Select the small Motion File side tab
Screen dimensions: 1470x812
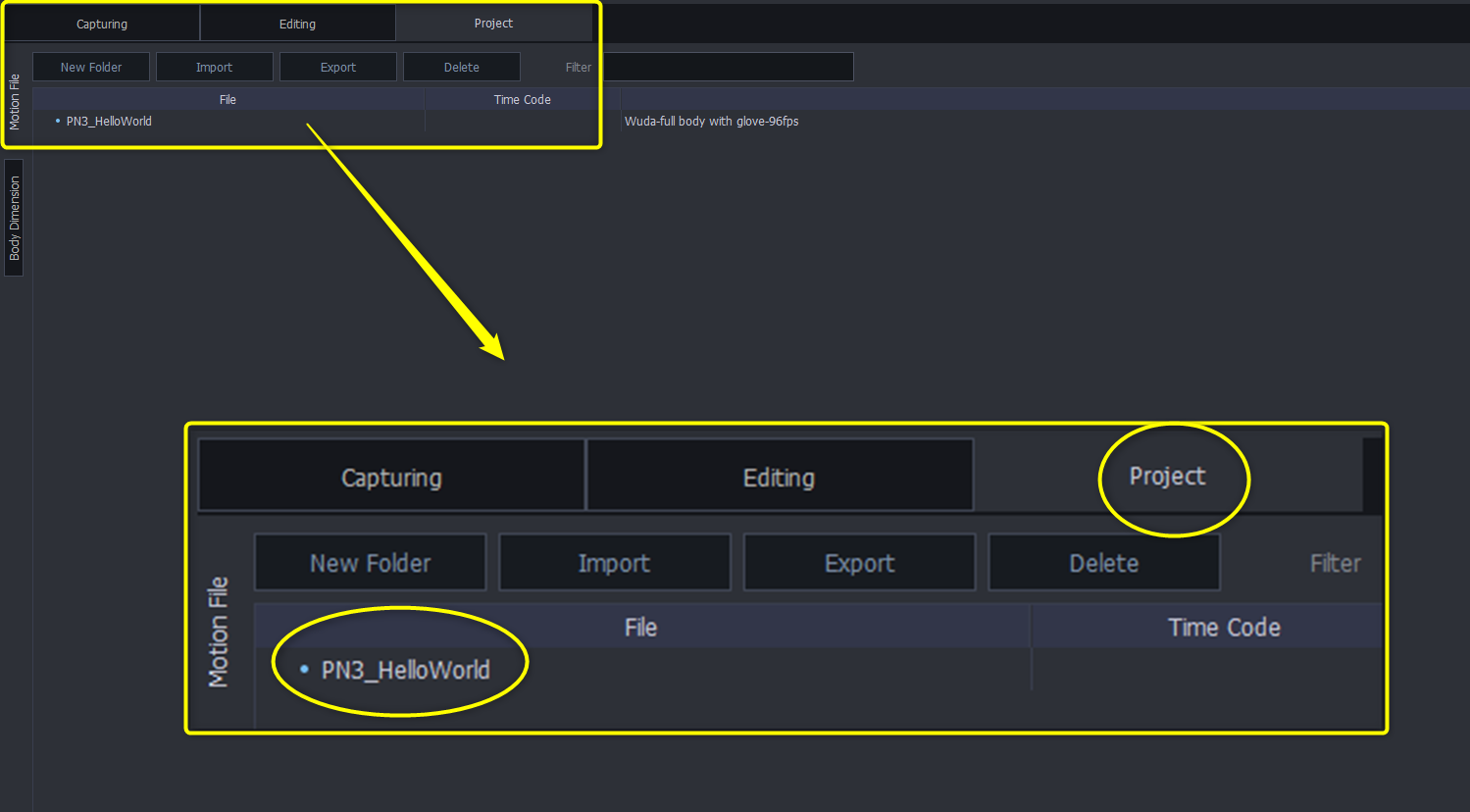point(14,102)
